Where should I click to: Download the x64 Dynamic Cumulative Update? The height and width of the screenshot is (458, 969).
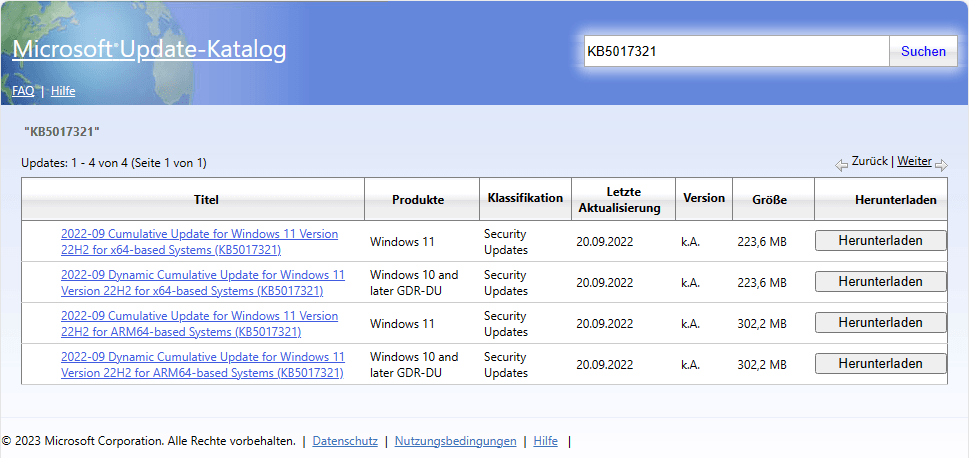tap(881, 281)
